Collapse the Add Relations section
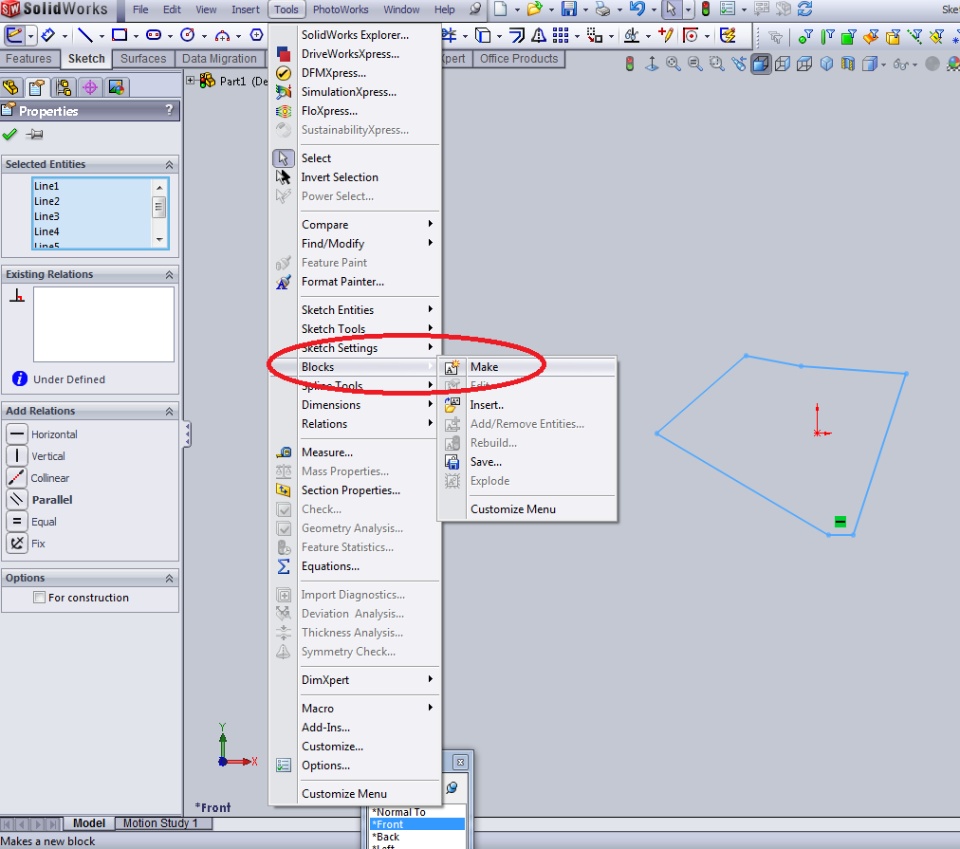The width and height of the screenshot is (960, 849). [169, 411]
